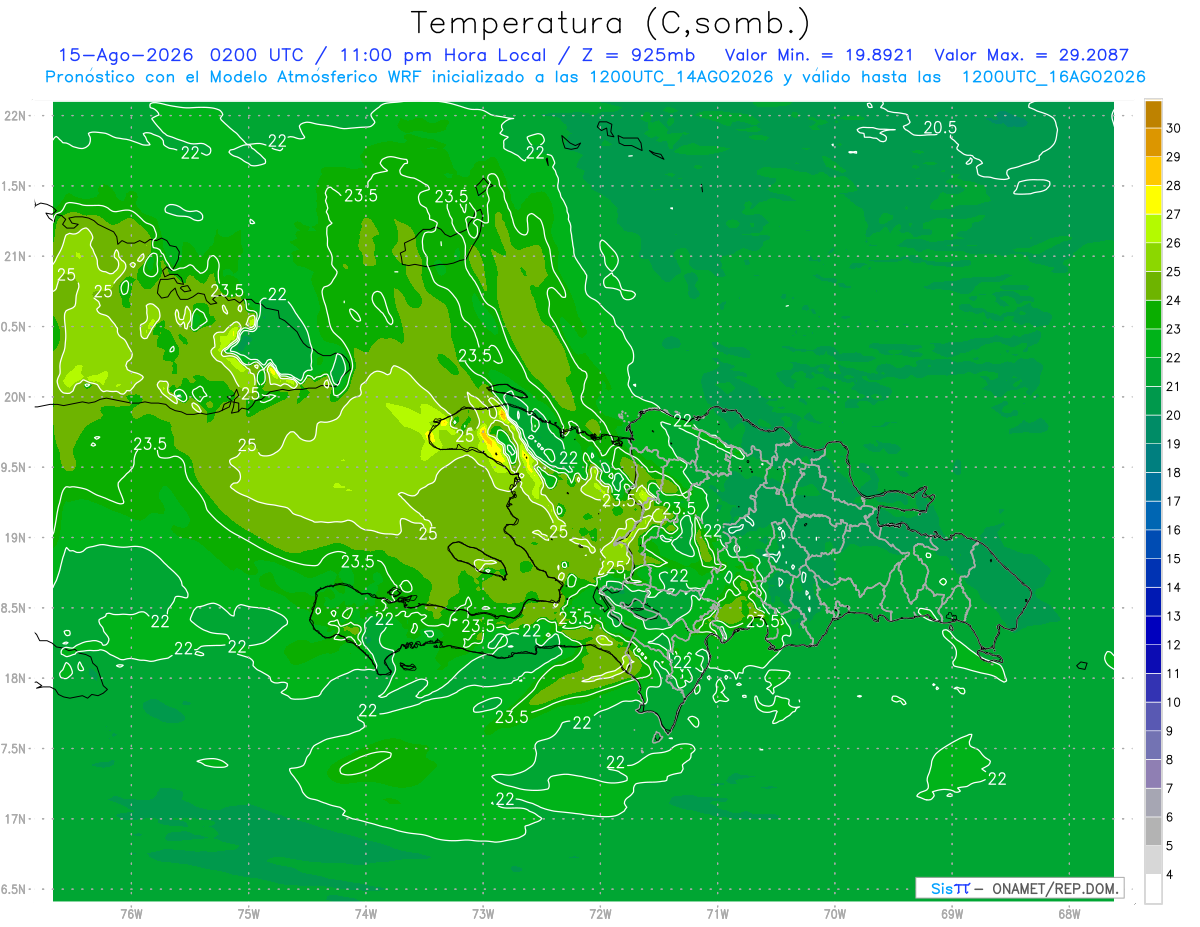This screenshot has width=1200, height=927.
Task: Click legend scale value "20"
Action: 1175,415
